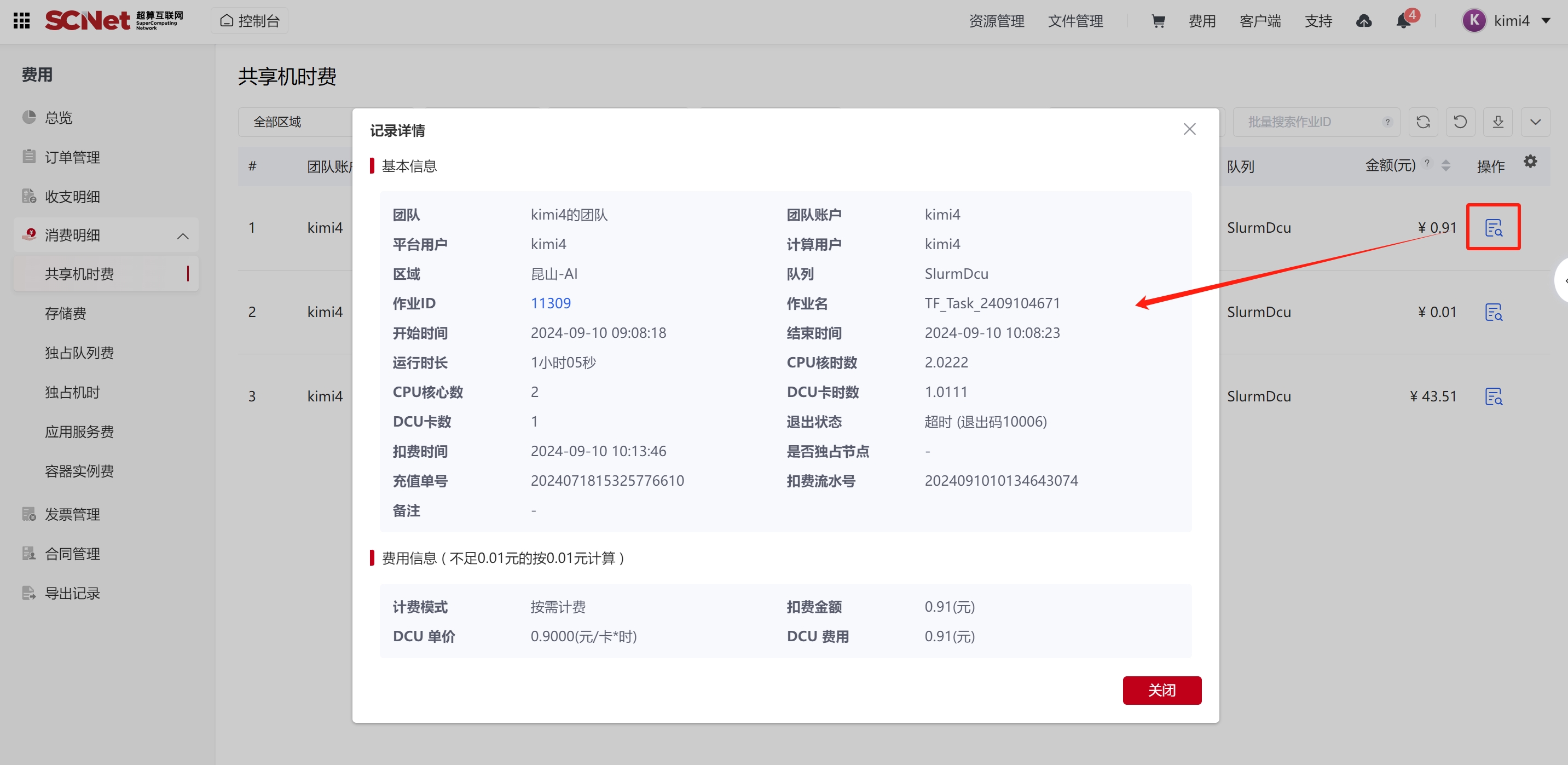This screenshot has height=765, width=1568.
Task: Open the cloud upload icon
Action: 1363,21
